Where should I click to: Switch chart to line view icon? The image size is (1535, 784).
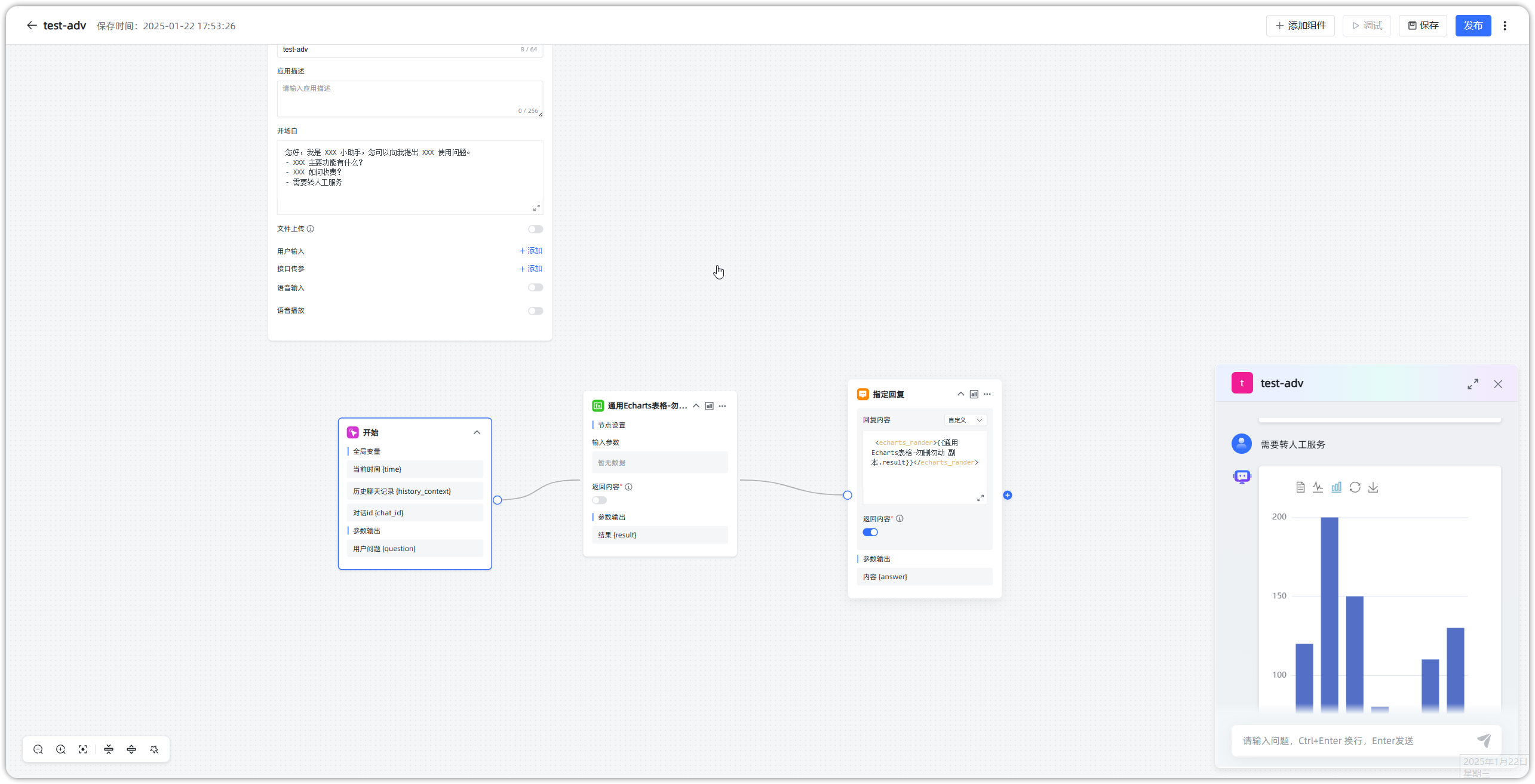(1318, 487)
